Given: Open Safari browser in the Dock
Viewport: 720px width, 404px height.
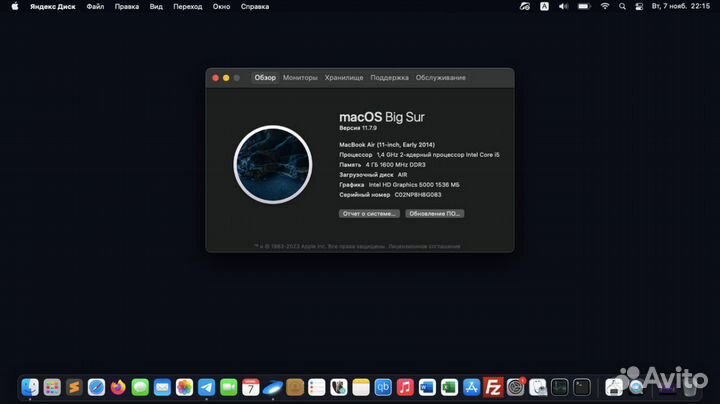Looking at the screenshot, I should pyautogui.click(x=96, y=387).
